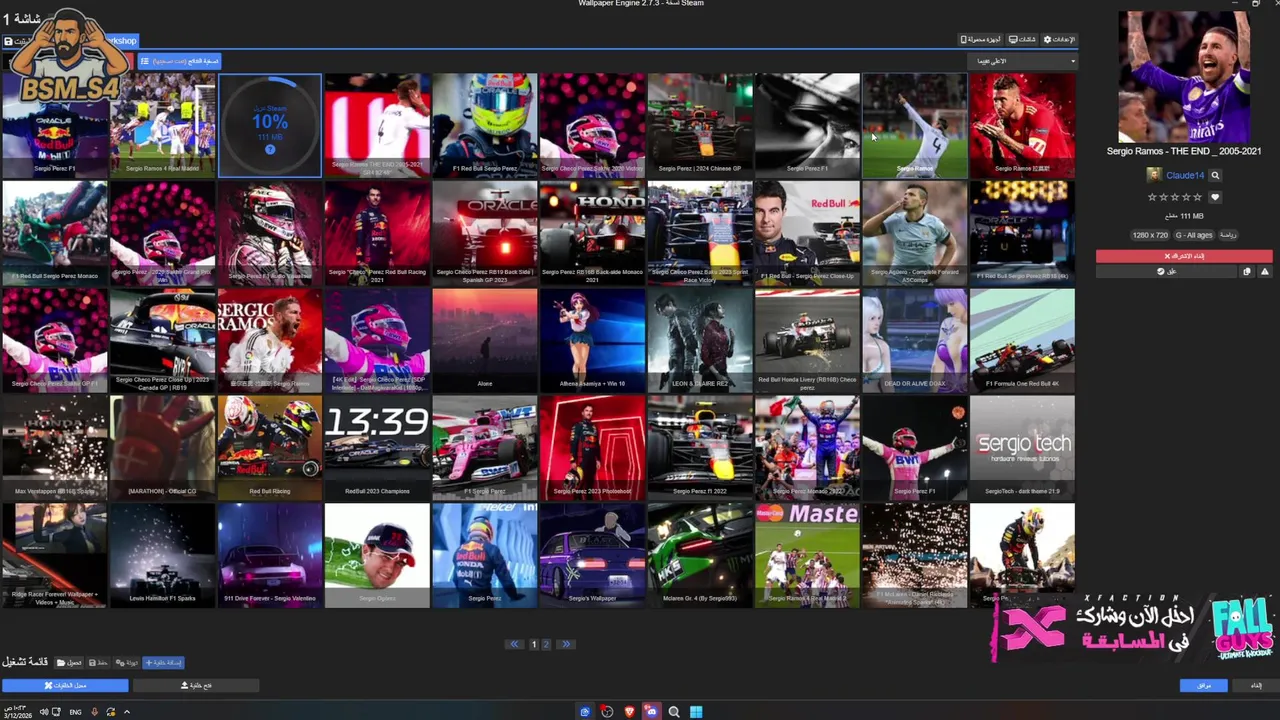This screenshot has height=720, width=1280.
Task: Expand the hidden tray icons chevron
Action: coord(127,712)
